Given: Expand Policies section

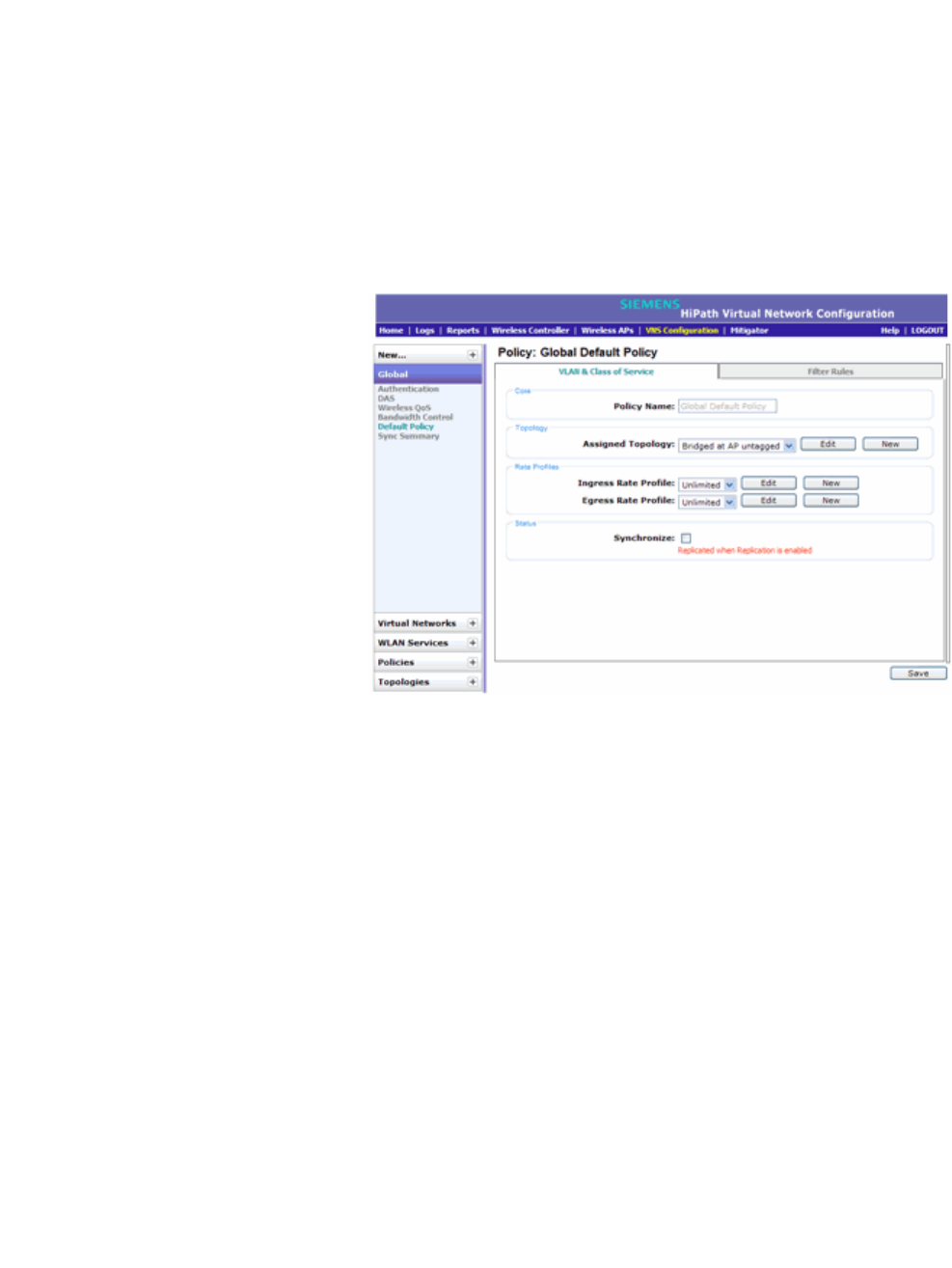Looking at the screenshot, I should point(473,662).
